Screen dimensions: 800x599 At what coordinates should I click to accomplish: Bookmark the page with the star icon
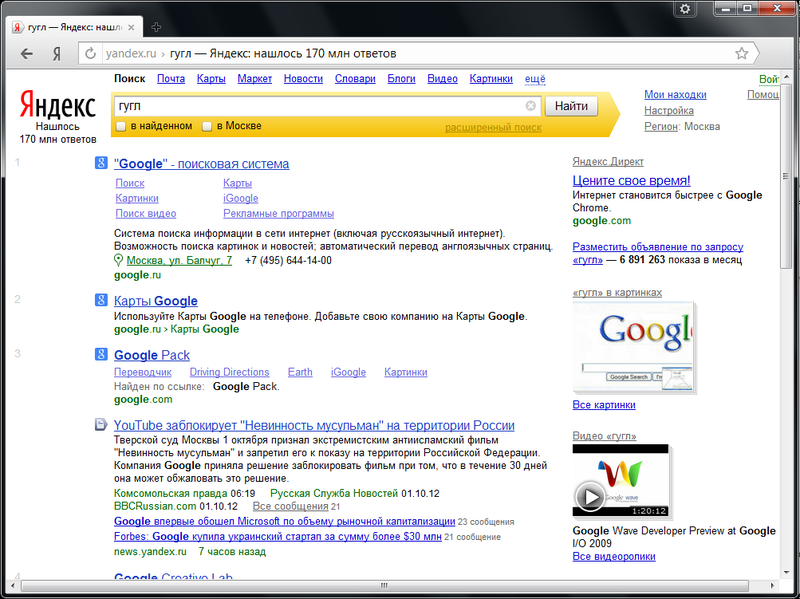coord(741,53)
